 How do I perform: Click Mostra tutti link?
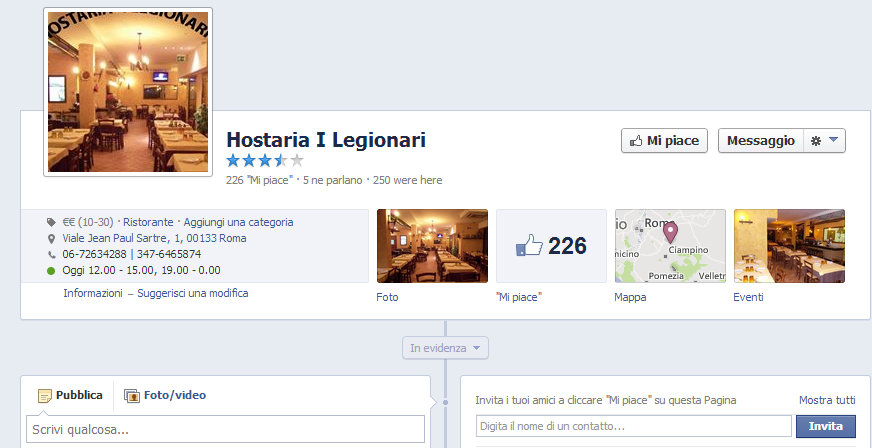coord(827,400)
